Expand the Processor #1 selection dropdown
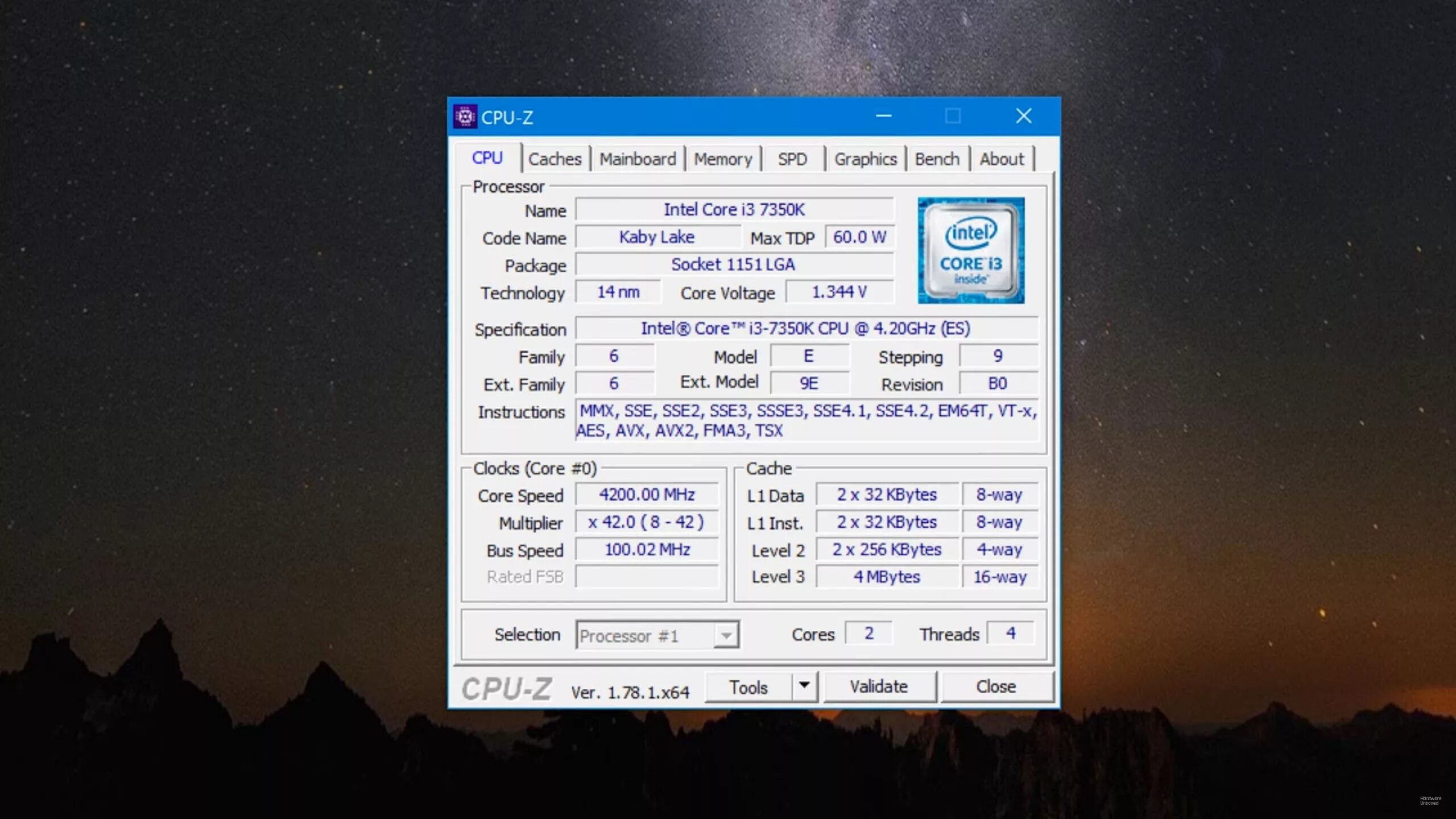 (x=726, y=635)
